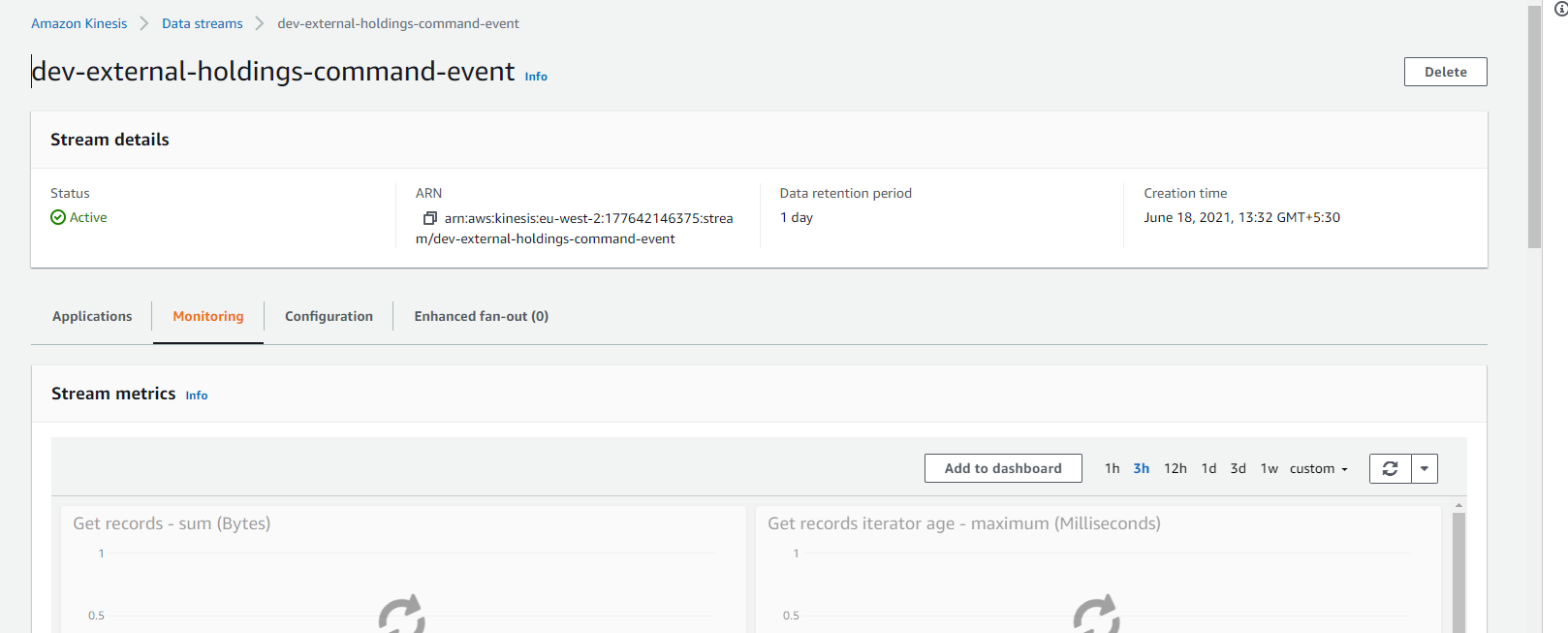The image size is (1568, 633).
Task: Expand the custom time range dropdown
Action: (x=1318, y=468)
